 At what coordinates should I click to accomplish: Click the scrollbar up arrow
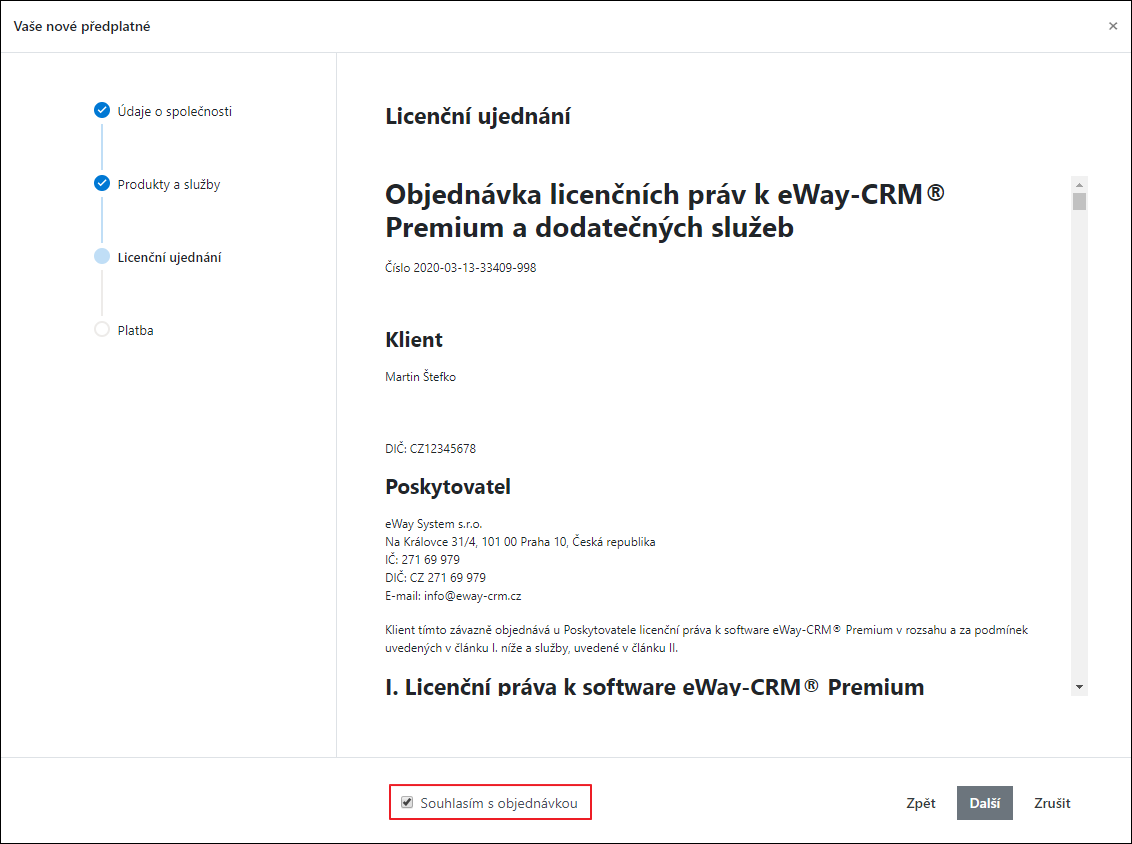[x=1079, y=185]
